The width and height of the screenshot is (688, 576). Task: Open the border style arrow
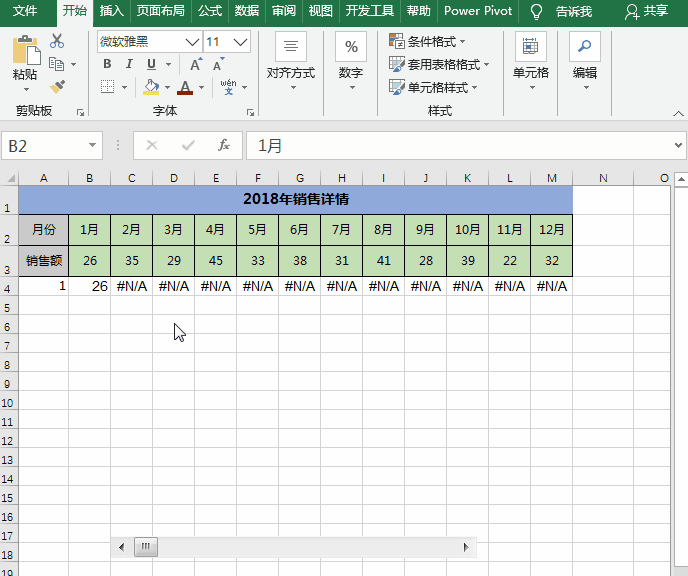coord(125,87)
